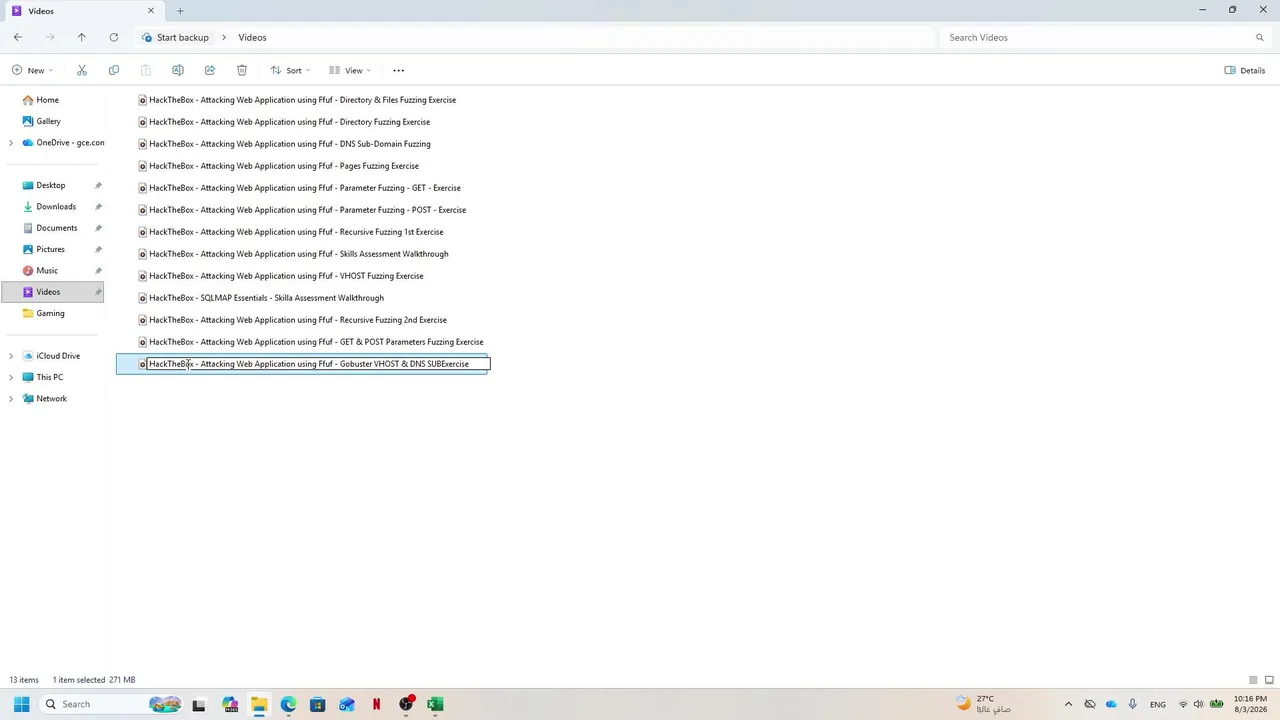Open volume control in tray
The width and height of the screenshot is (1280, 720).
[x=1198, y=704]
